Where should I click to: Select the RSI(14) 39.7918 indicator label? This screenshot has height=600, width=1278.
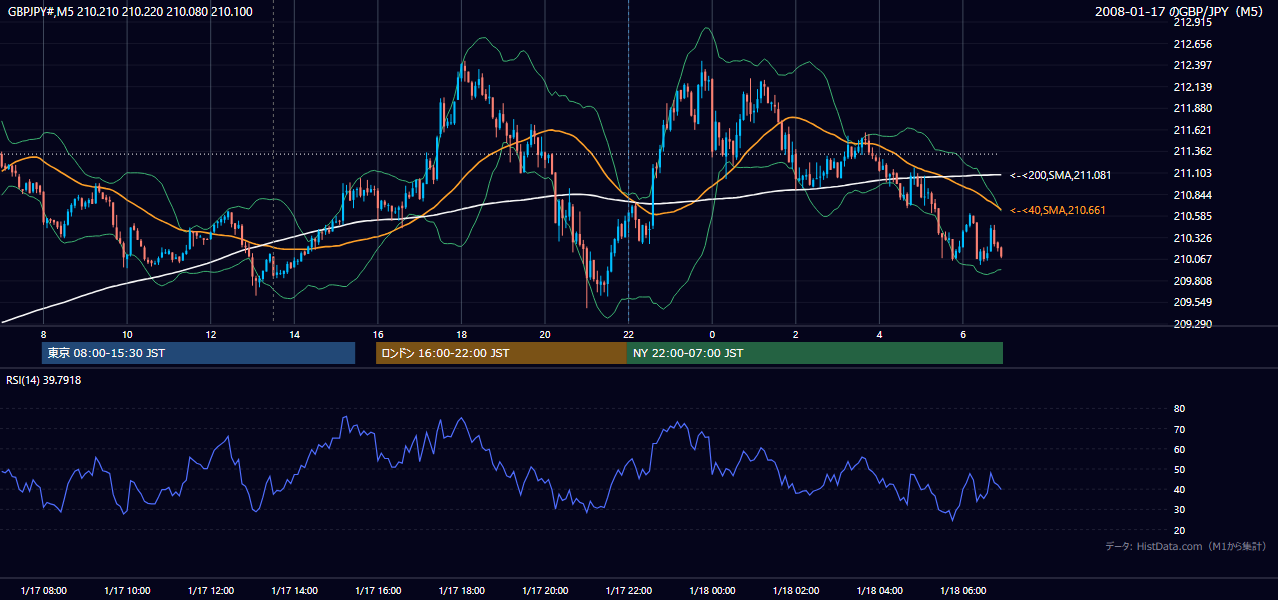[44, 380]
